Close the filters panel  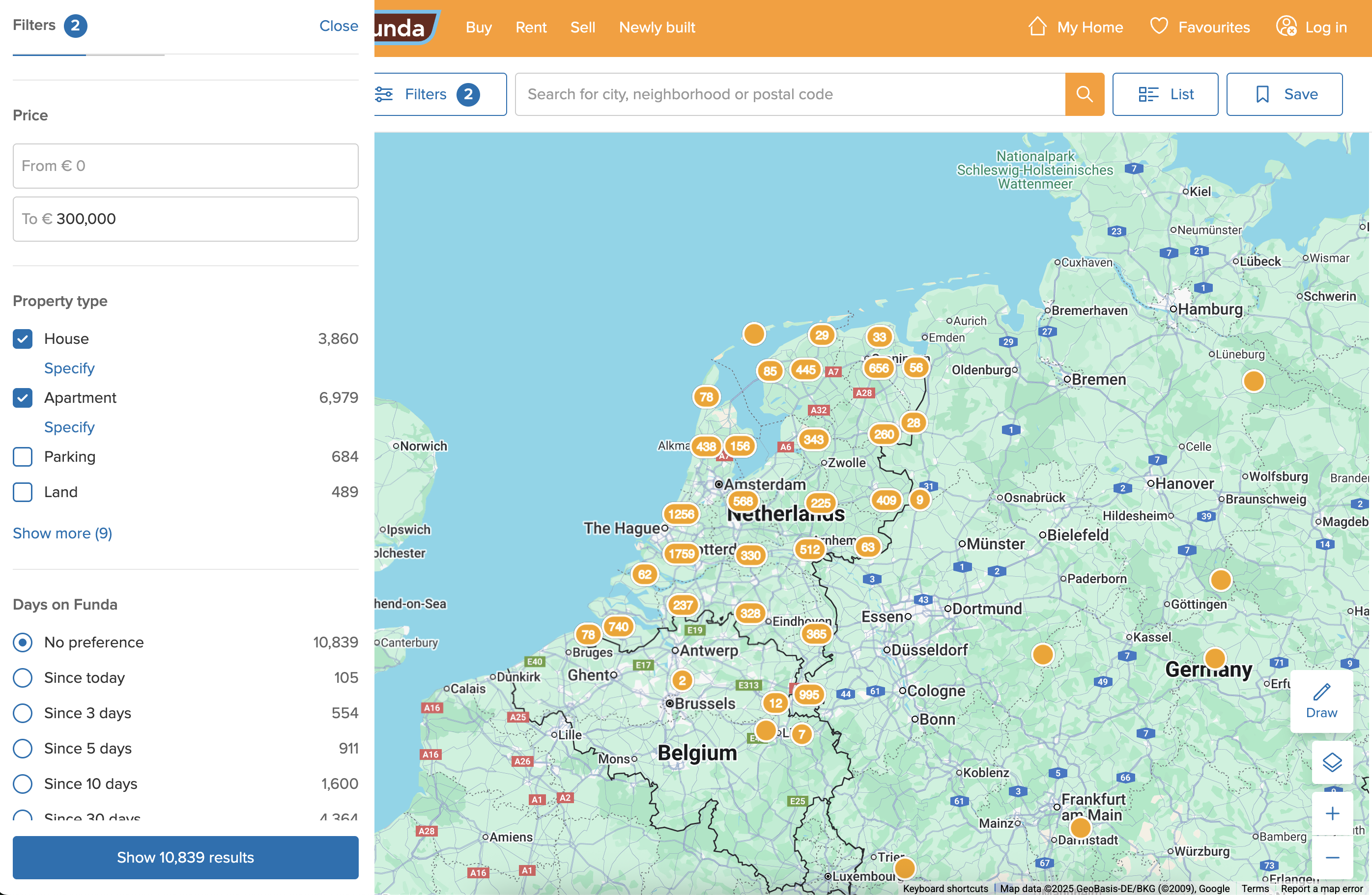click(x=339, y=26)
